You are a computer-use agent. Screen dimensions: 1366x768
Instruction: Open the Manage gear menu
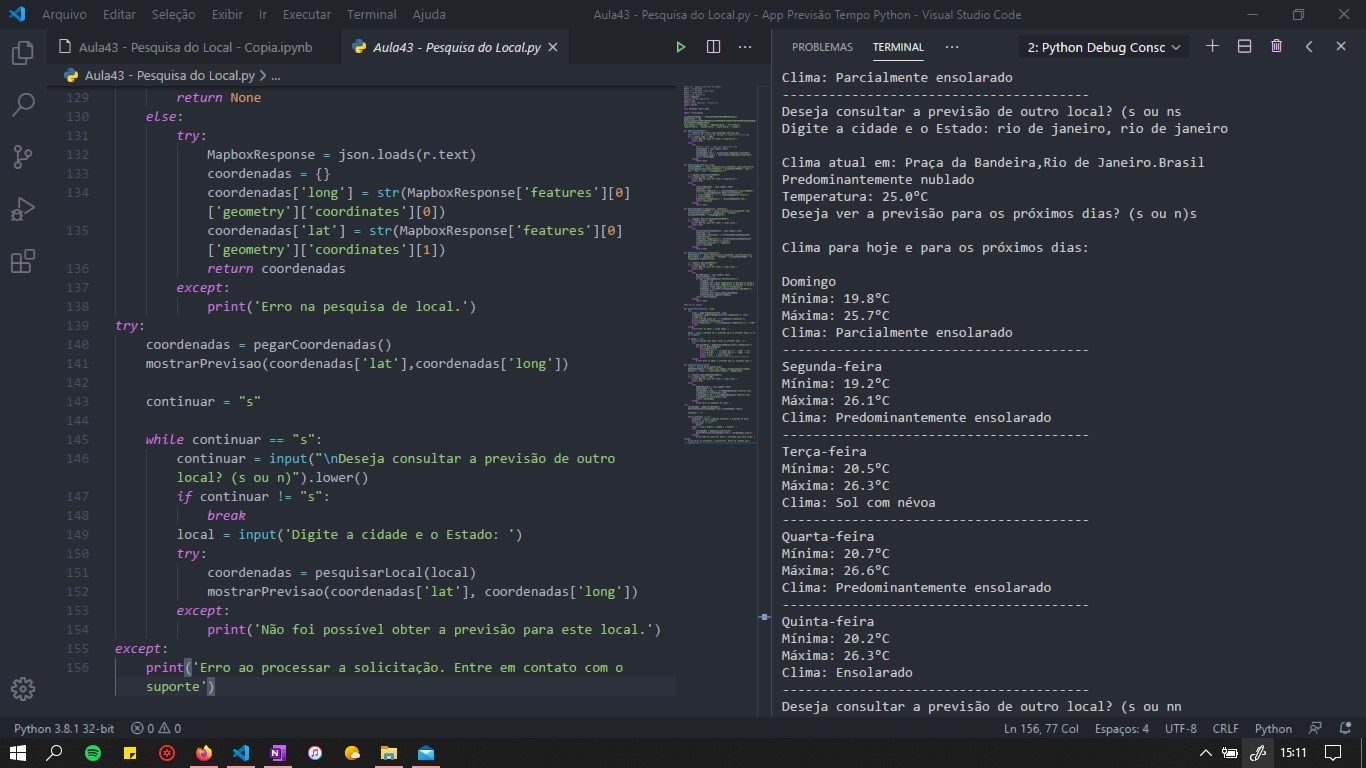pyautogui.click(x=23, y=689)
